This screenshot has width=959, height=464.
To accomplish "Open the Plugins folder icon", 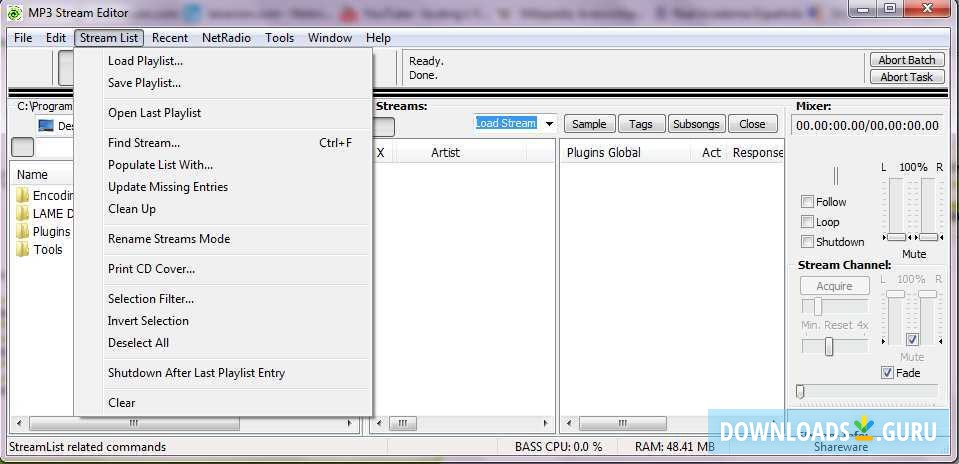I will click(x=23, y=232).
